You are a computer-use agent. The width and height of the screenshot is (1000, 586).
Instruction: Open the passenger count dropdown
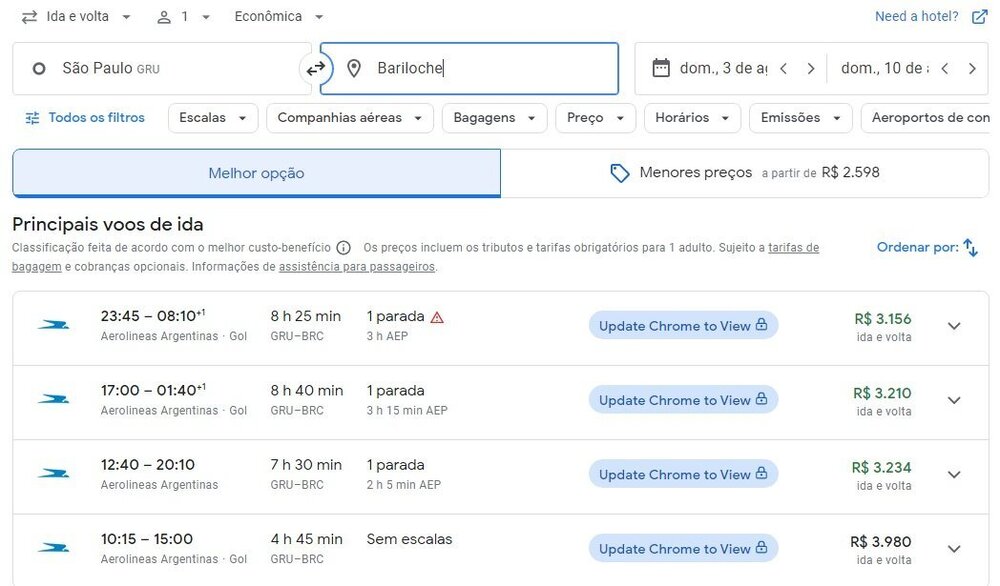coord(184,17)
